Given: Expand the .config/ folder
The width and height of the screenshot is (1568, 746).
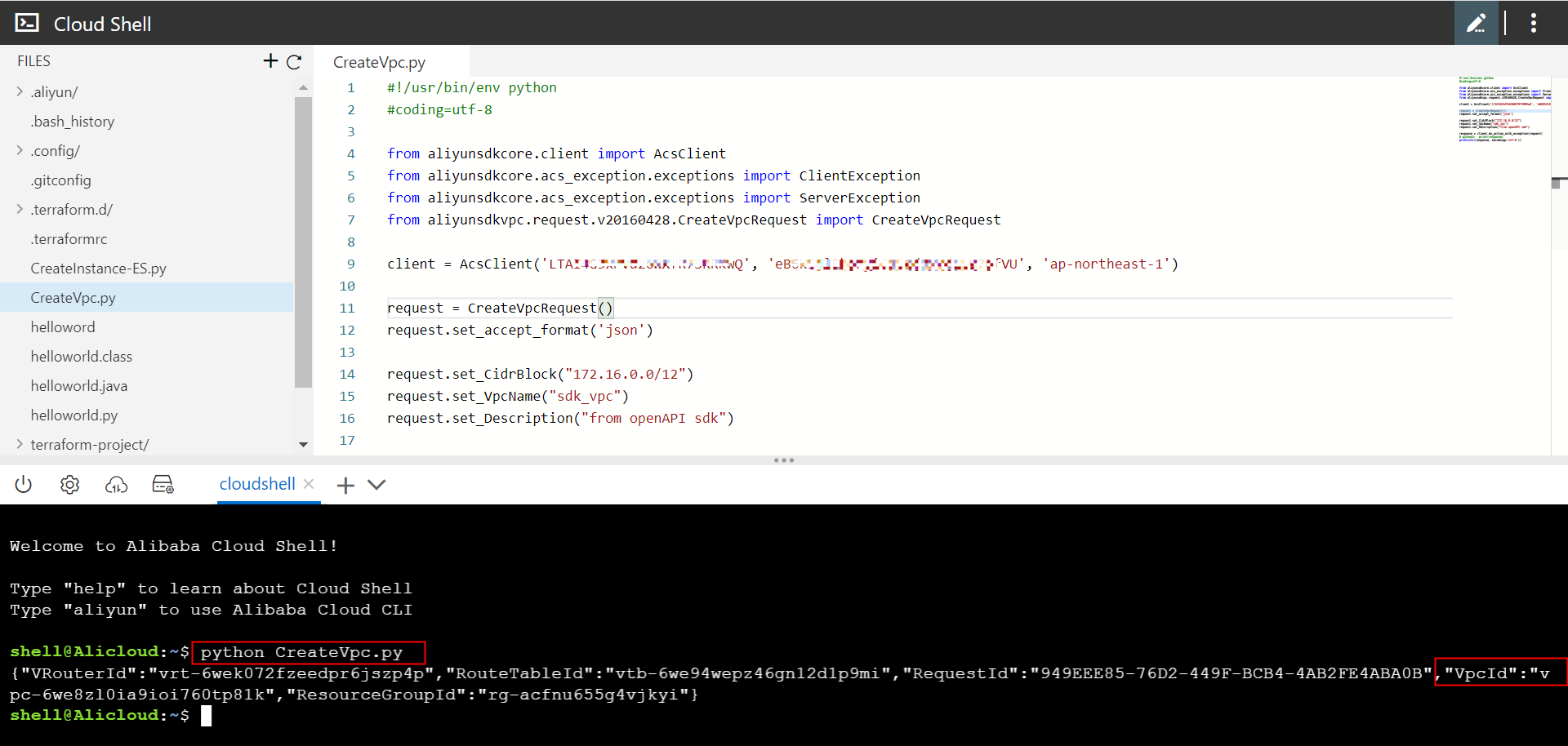Looking at the screenshot, I should (20, 150).
